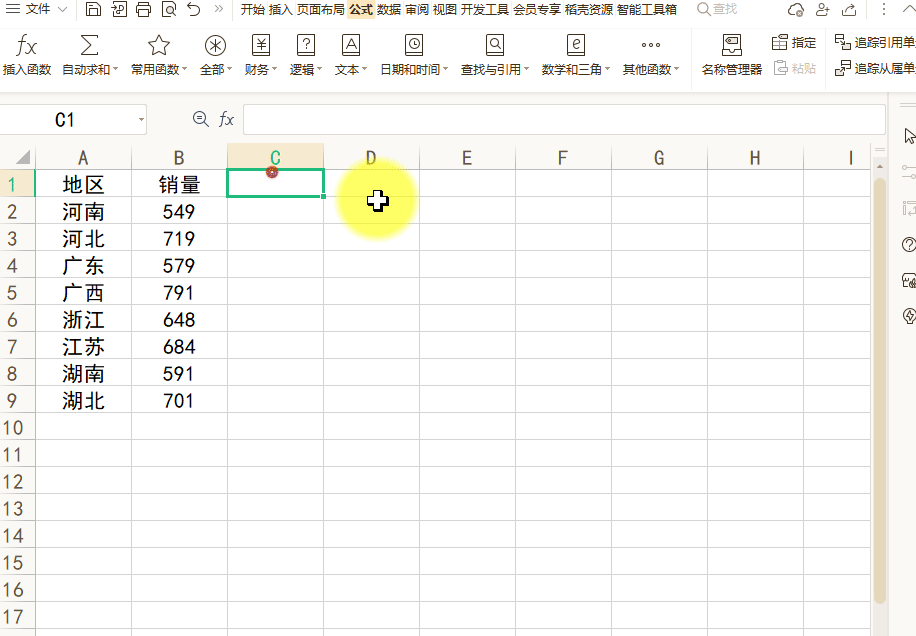Click into the formula bar input field
Screen dimensions: 916x636
560,120
